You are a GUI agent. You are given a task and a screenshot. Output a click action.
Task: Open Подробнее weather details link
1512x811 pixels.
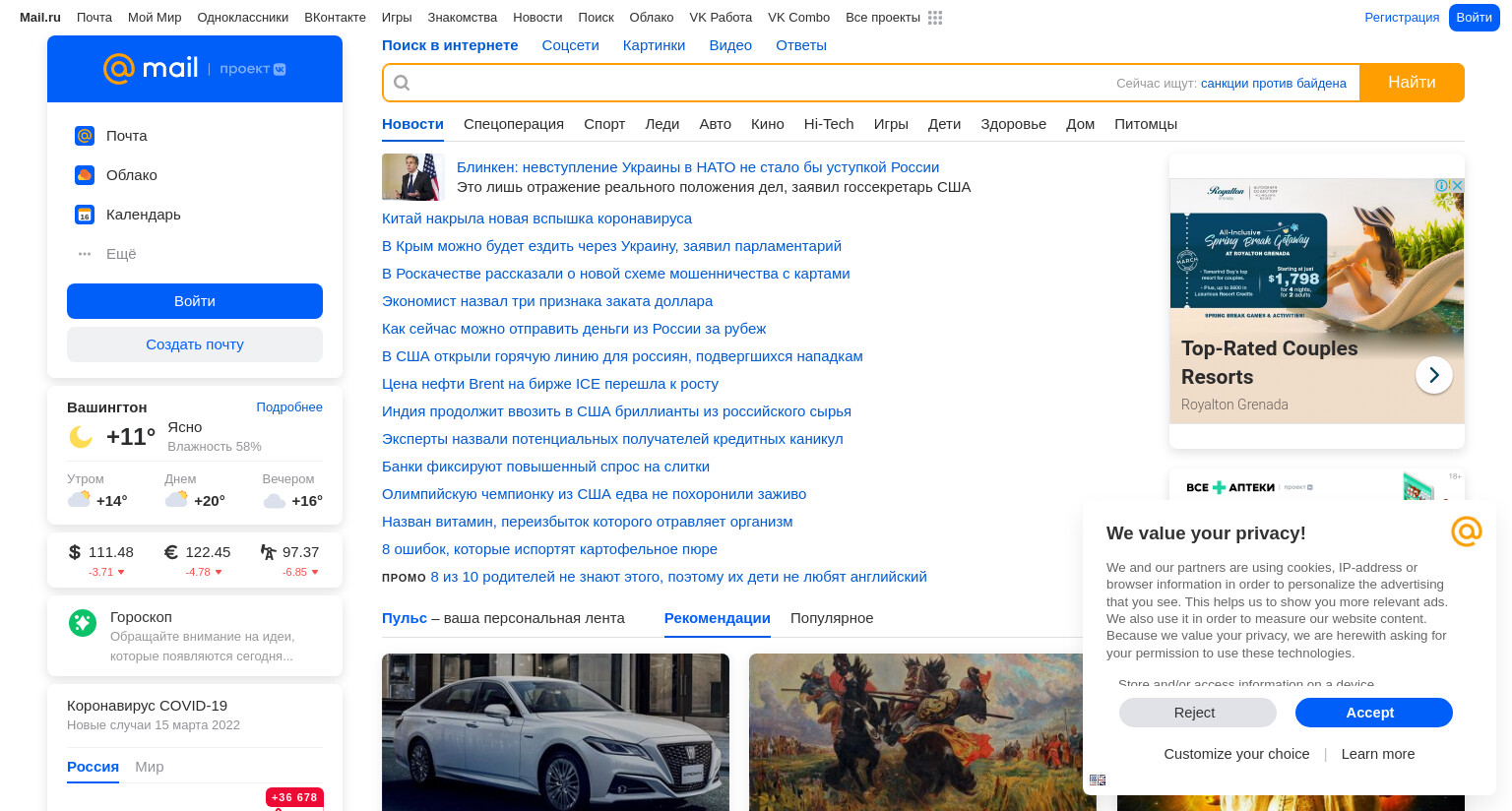click(x=289, y=407)
